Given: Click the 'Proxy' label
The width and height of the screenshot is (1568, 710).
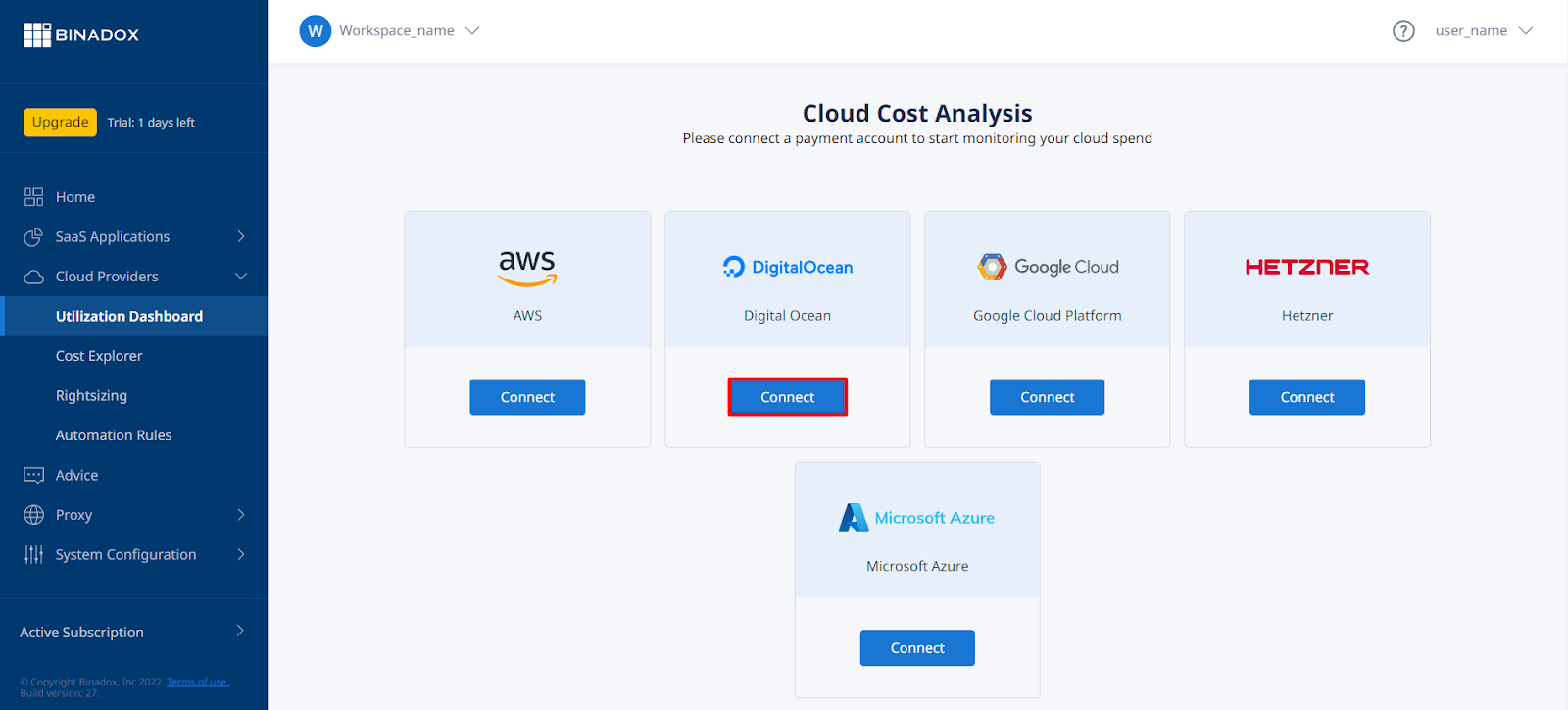Looking at the screenshot, I should [x=74, y=516].
